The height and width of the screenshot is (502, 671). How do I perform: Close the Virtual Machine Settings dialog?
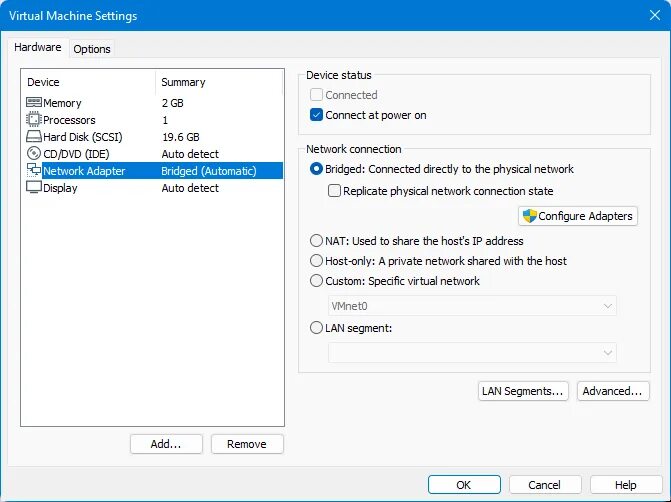655,15
